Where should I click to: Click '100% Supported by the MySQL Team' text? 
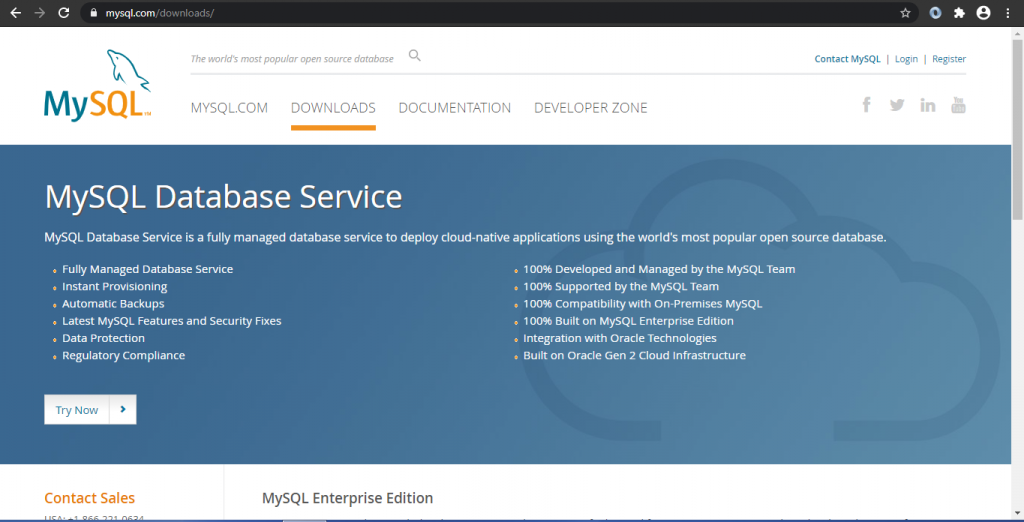pos(621,286)
